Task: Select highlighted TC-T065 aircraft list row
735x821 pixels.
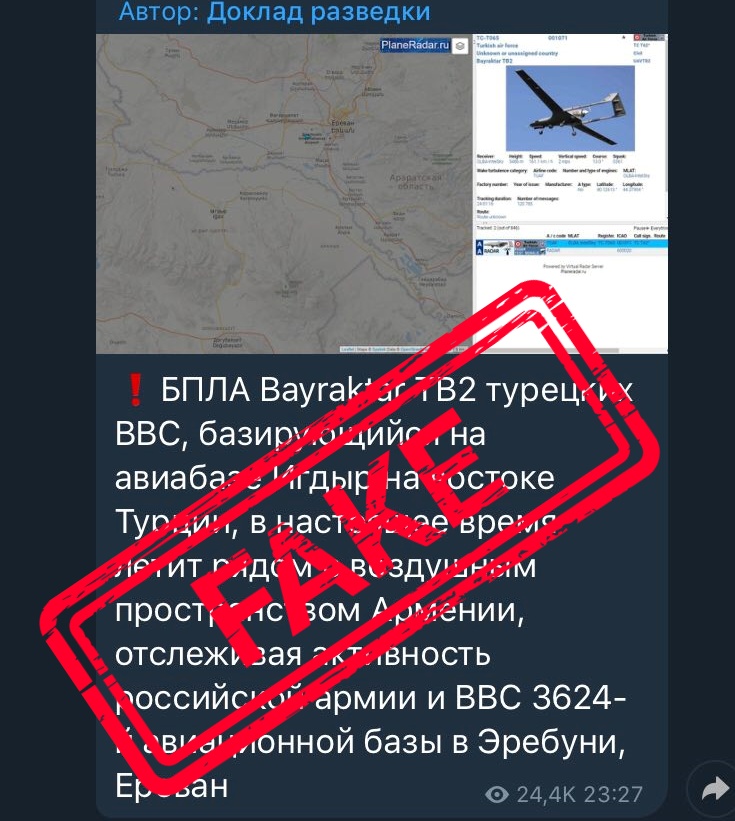Action: (571, 243)
